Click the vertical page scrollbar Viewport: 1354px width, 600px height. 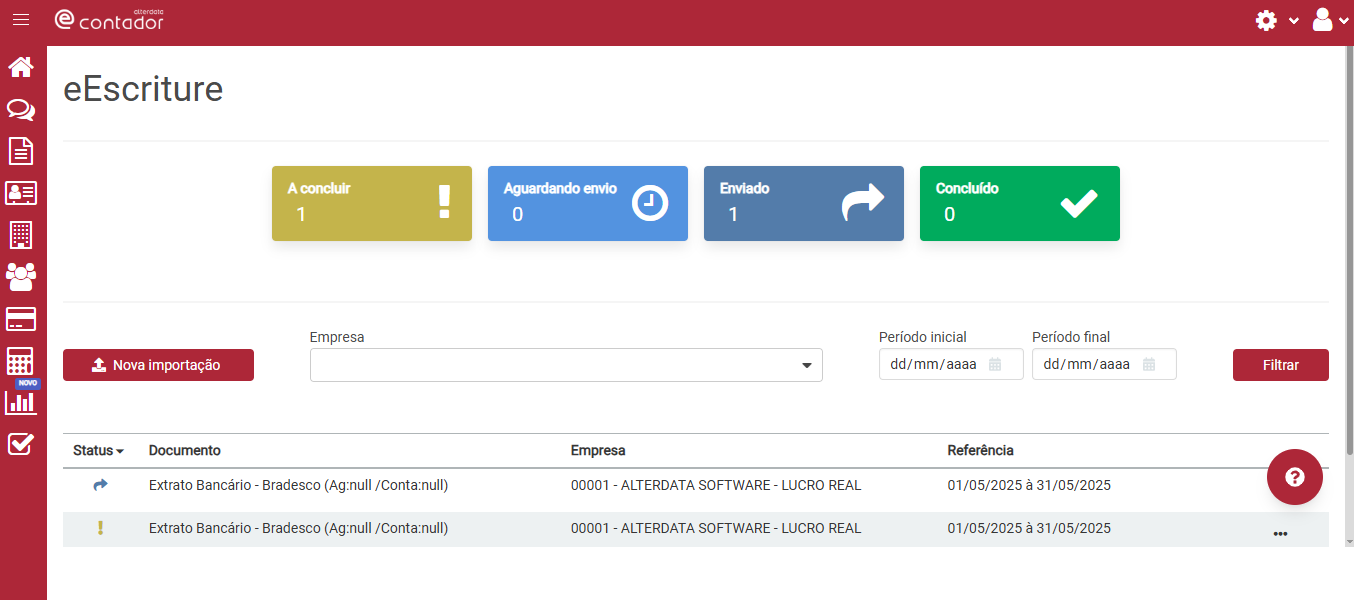(x=1350, y=250)
